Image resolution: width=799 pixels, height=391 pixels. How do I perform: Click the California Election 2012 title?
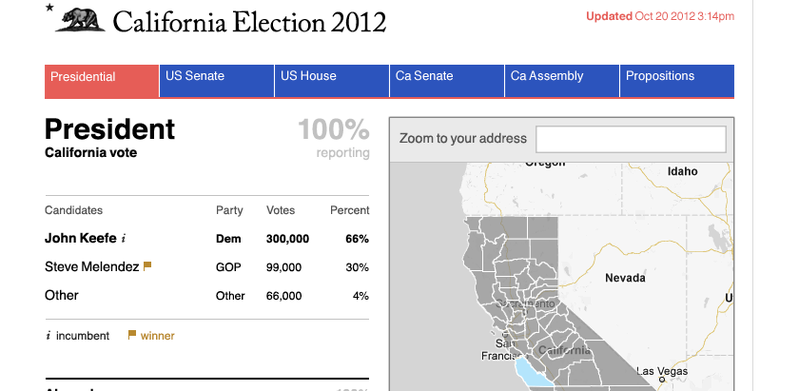point(249,22)
